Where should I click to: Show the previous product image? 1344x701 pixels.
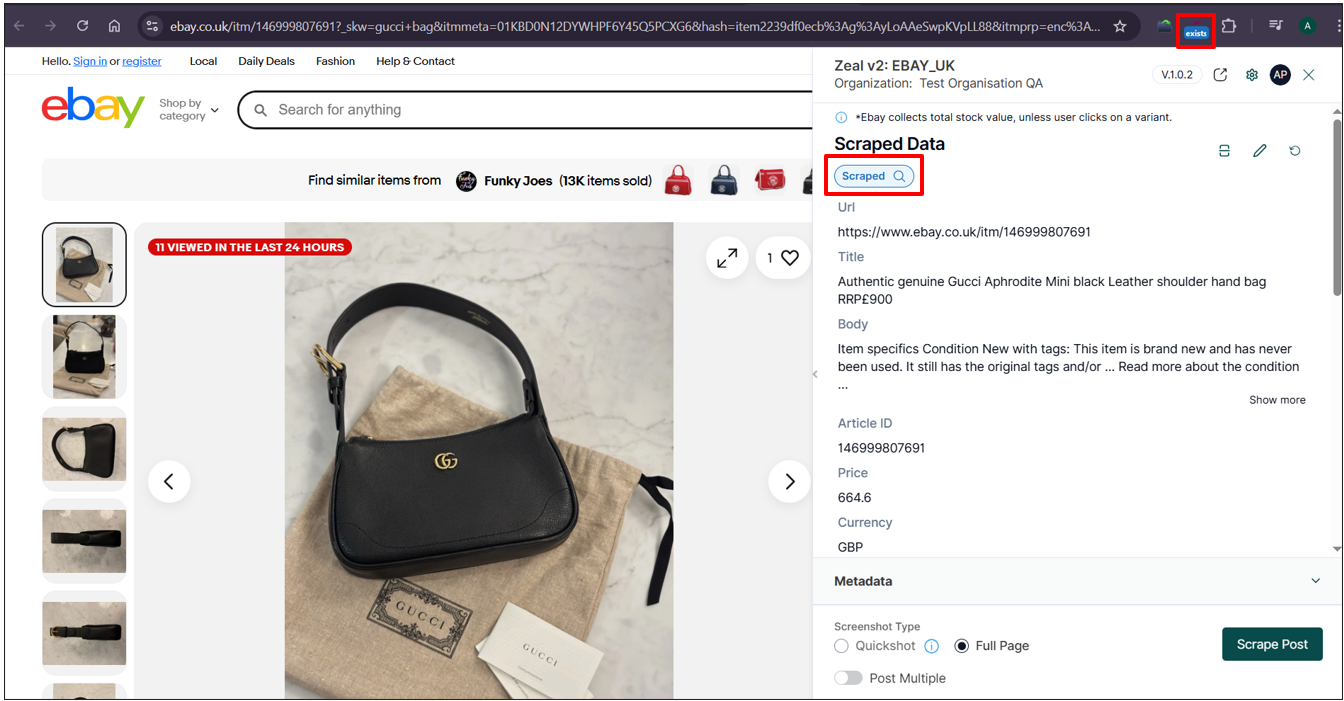pyautogui.click(x=169, y=482)
